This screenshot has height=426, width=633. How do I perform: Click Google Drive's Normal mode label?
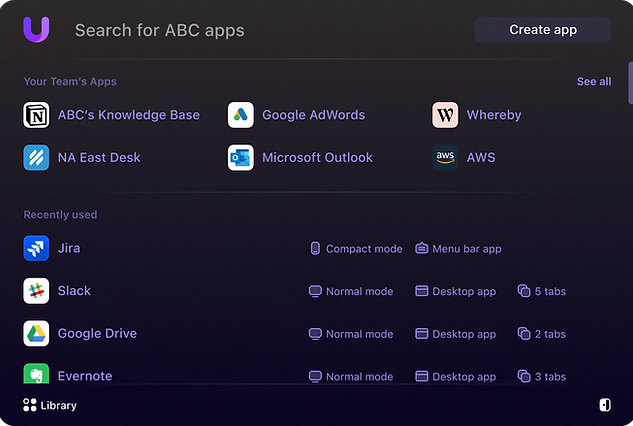click(360, 334)
